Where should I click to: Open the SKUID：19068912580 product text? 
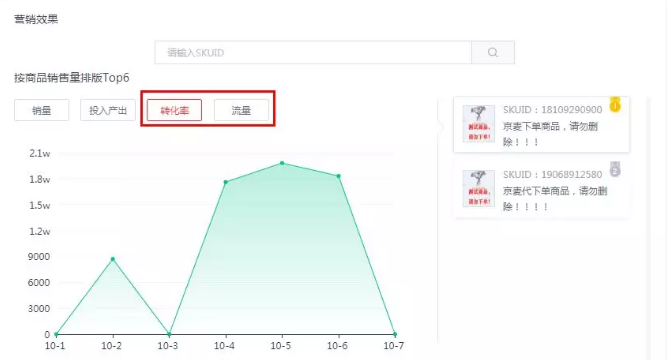click(553, 174)
